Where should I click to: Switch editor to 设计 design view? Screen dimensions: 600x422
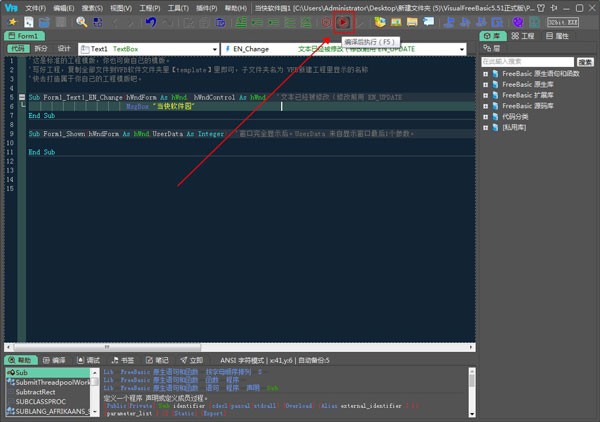click(x=64, y=48)
